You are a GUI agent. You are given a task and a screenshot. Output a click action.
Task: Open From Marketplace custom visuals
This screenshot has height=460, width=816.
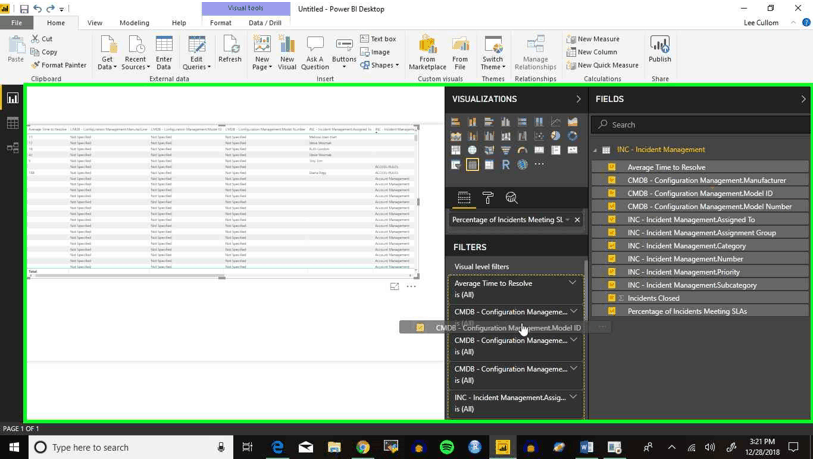coord(427,53)
